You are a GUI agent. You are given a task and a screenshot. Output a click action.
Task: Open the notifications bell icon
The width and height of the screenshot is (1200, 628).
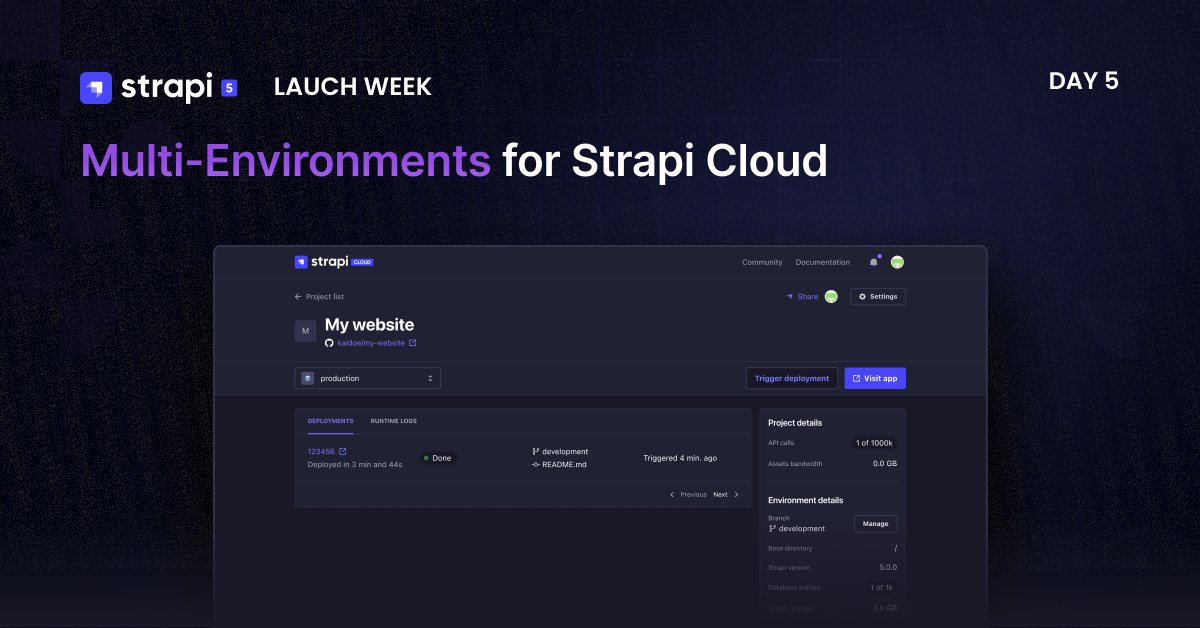pos(874,262)
